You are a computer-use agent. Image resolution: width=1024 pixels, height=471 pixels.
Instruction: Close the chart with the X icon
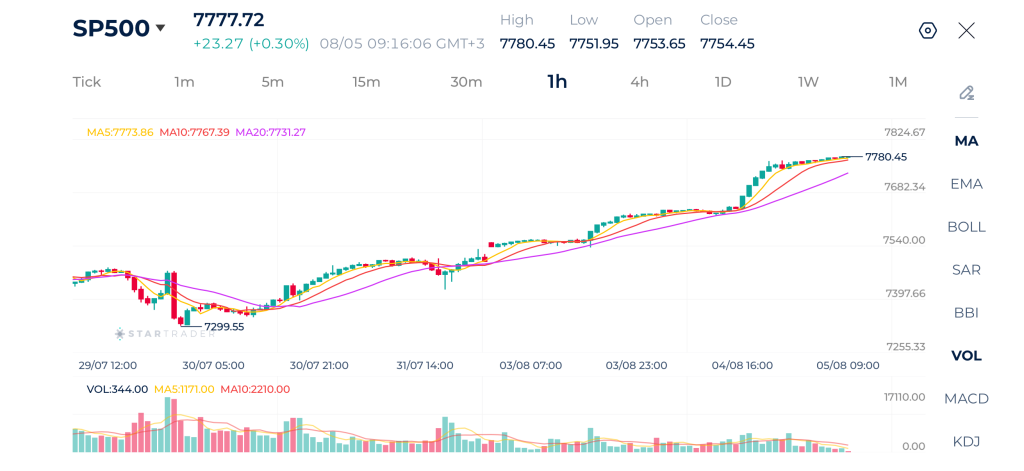click(x=967, y=31)
